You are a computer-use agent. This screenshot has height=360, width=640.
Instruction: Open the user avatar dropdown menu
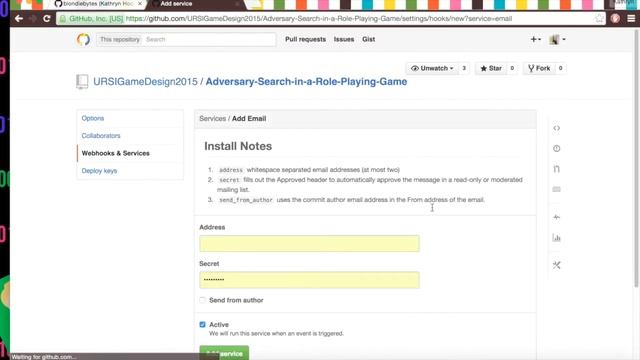pyautogui.click(x=557, y=40)
